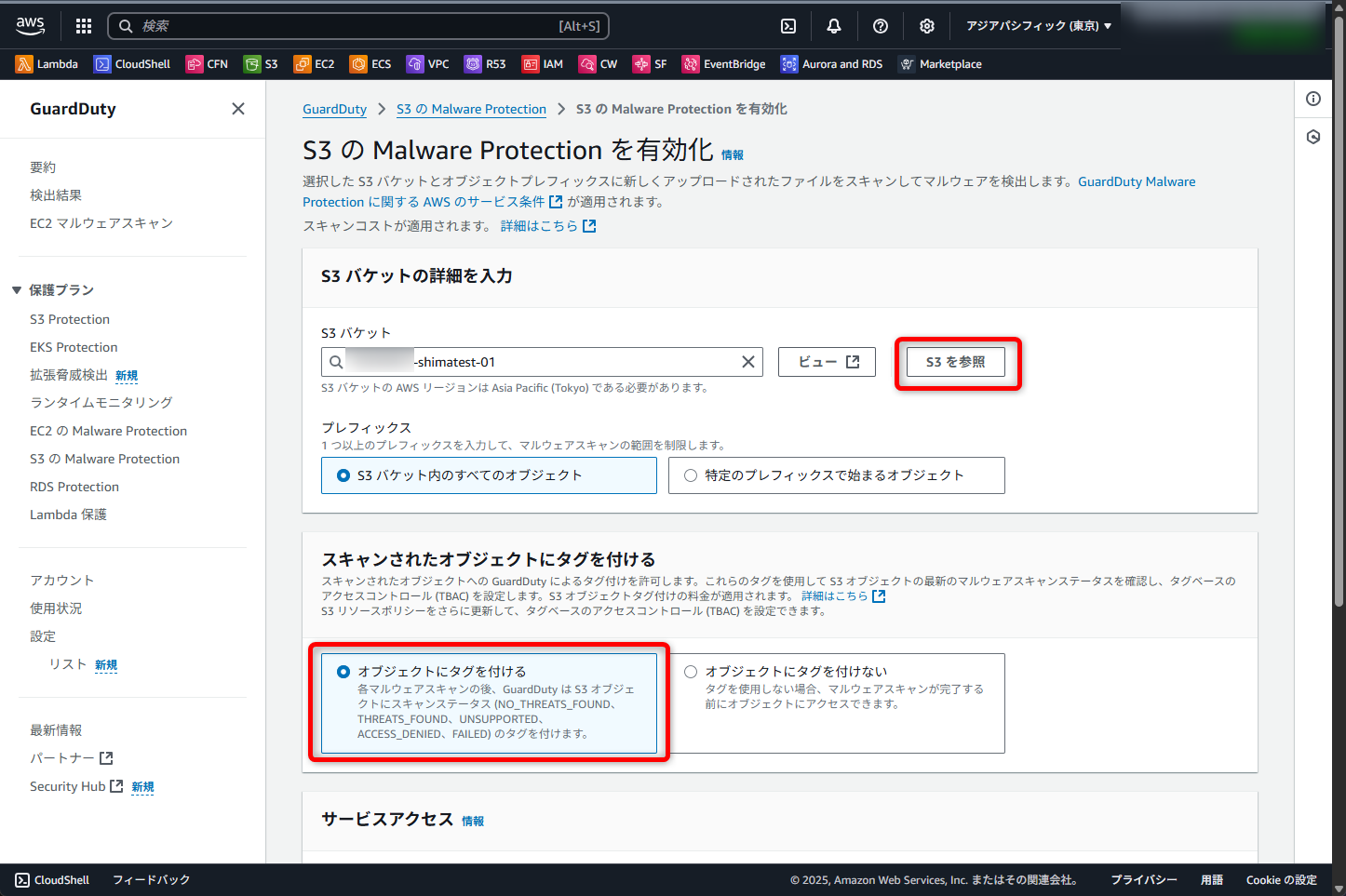Open ECS shortcut in favorites bar

coord(370,64)
